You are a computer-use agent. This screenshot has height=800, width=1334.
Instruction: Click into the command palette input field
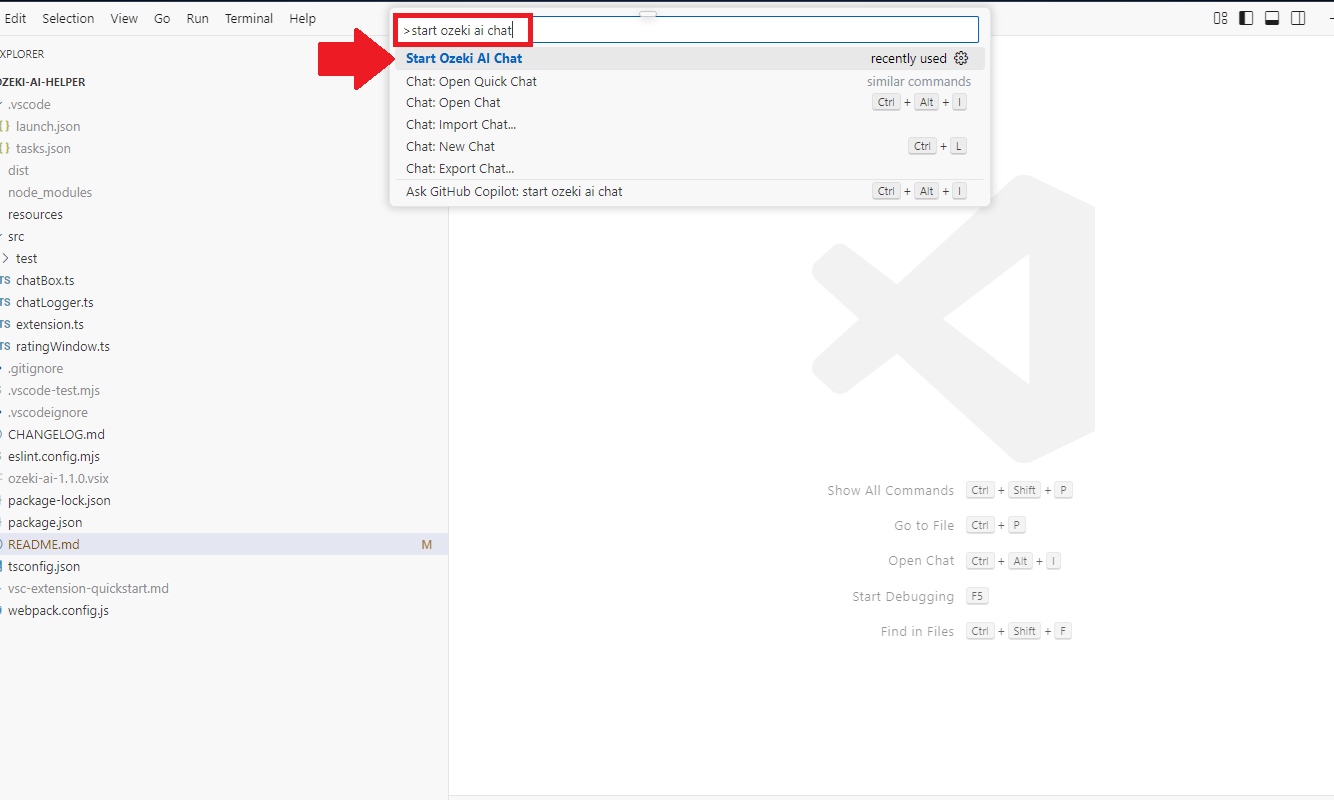point(689,30)
